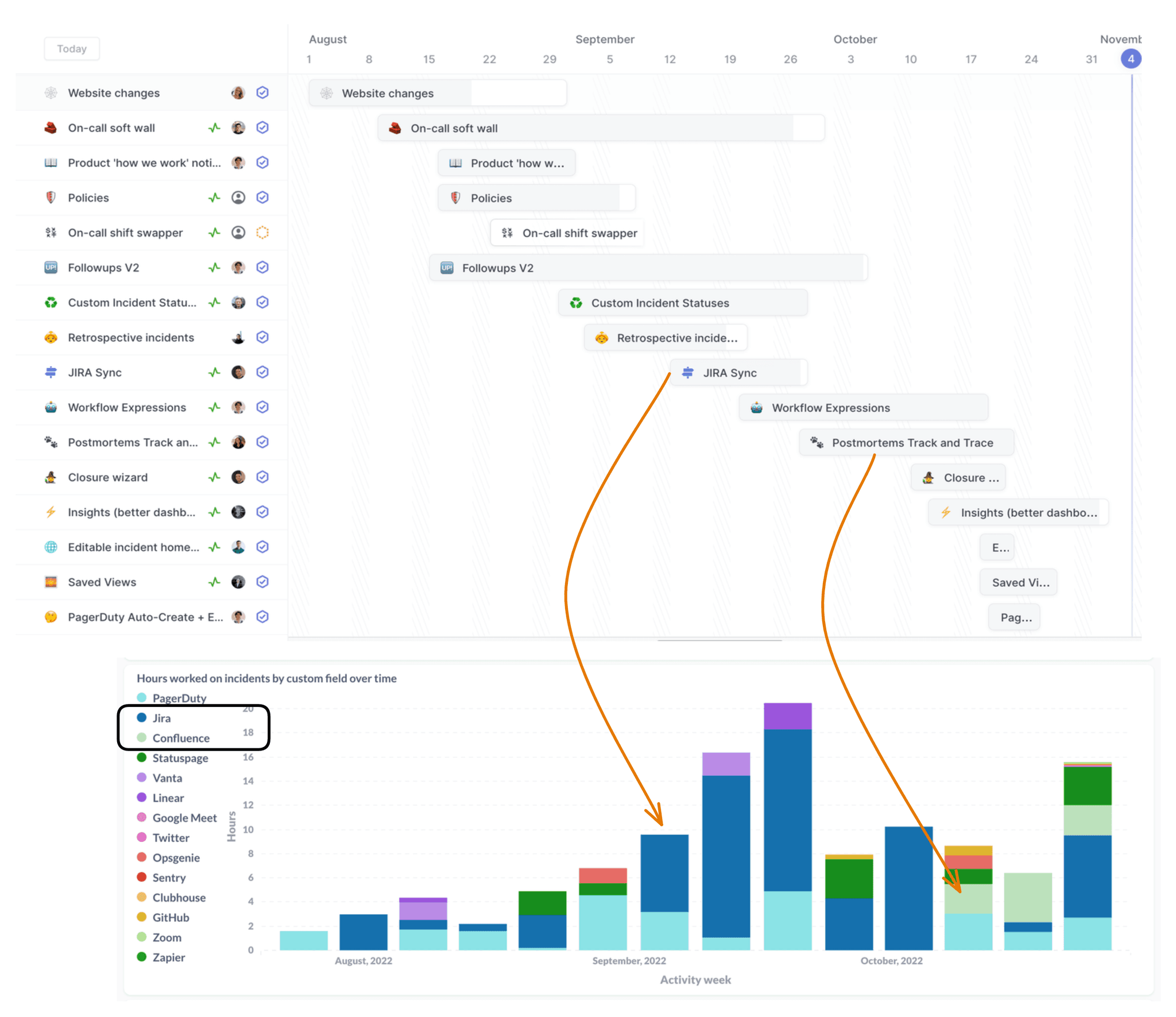
Task: Click the assignee avatar on Retrospective incidents
Action: coord(238,337)
